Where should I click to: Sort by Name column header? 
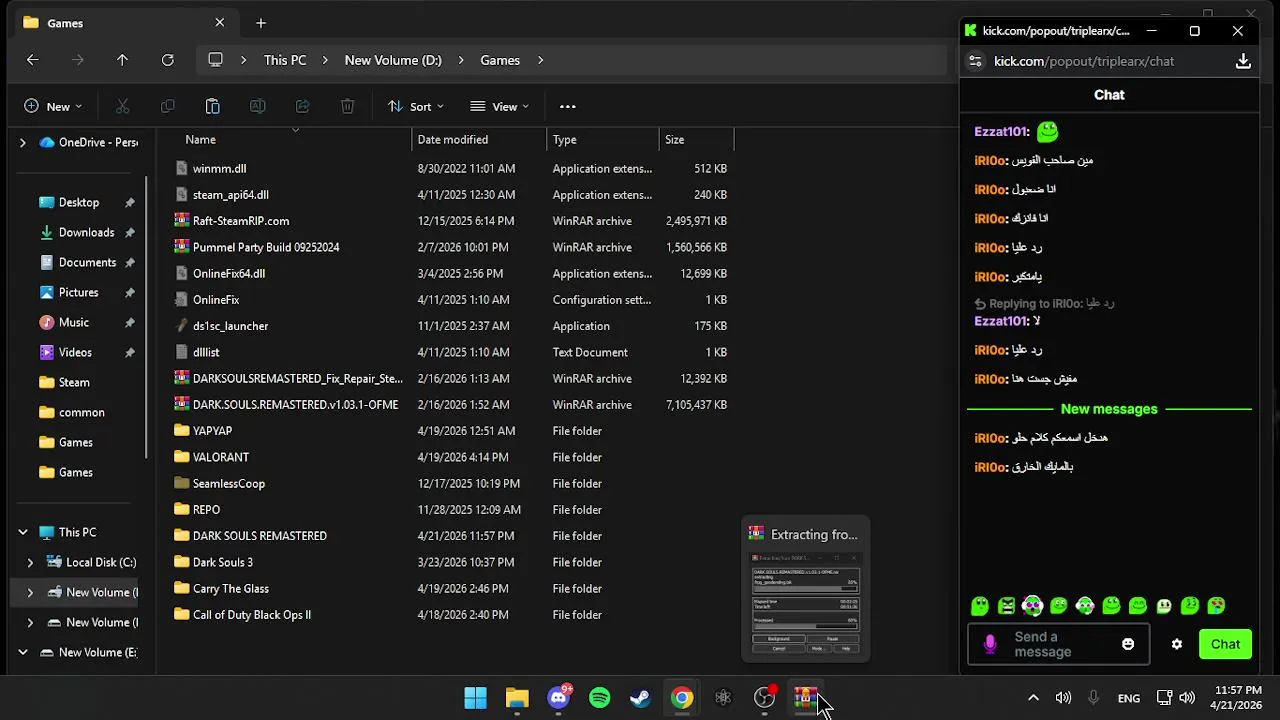click(x=200, y=140)
